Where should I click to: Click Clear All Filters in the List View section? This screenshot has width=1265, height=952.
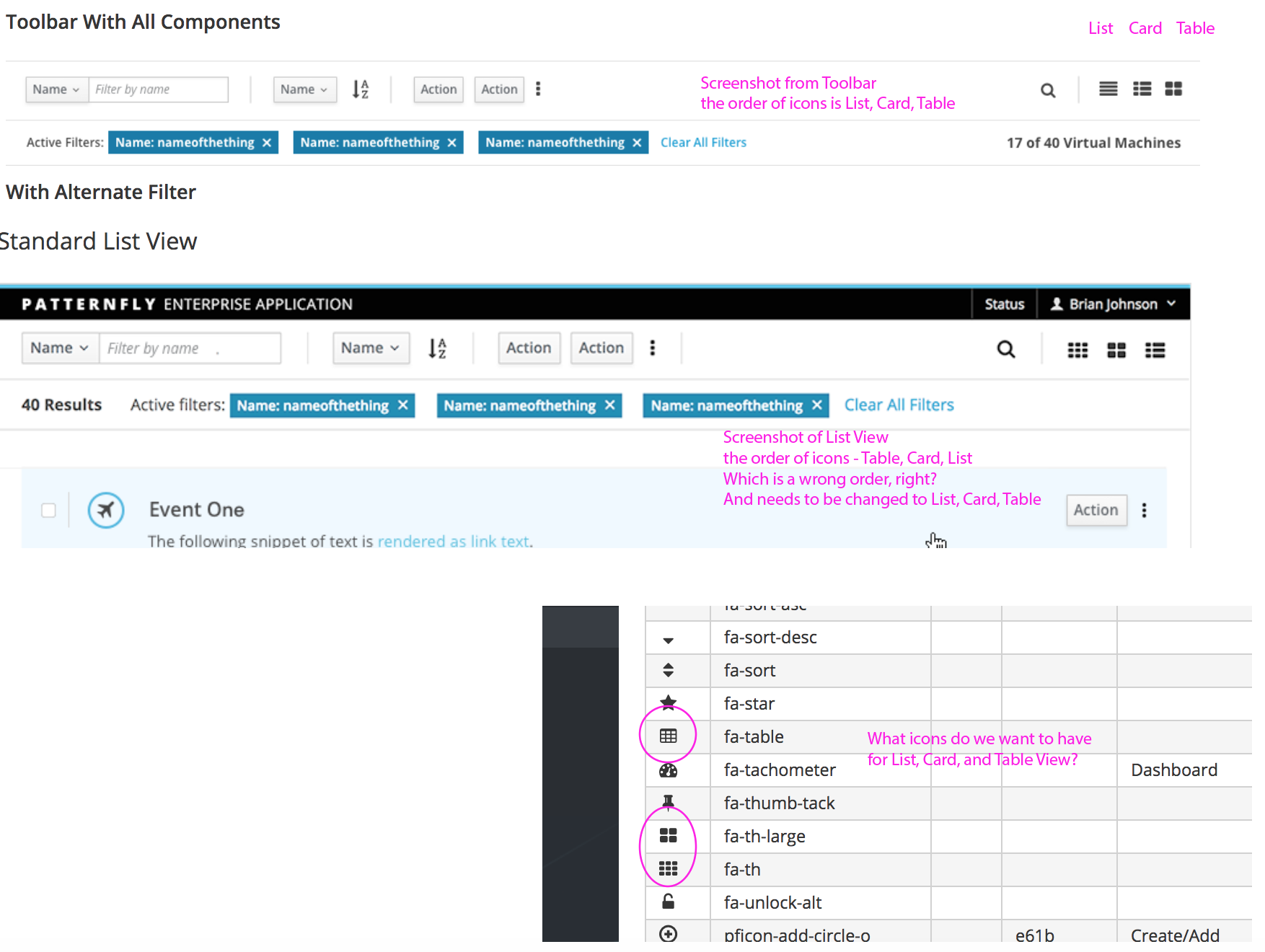tap(899, 405)
